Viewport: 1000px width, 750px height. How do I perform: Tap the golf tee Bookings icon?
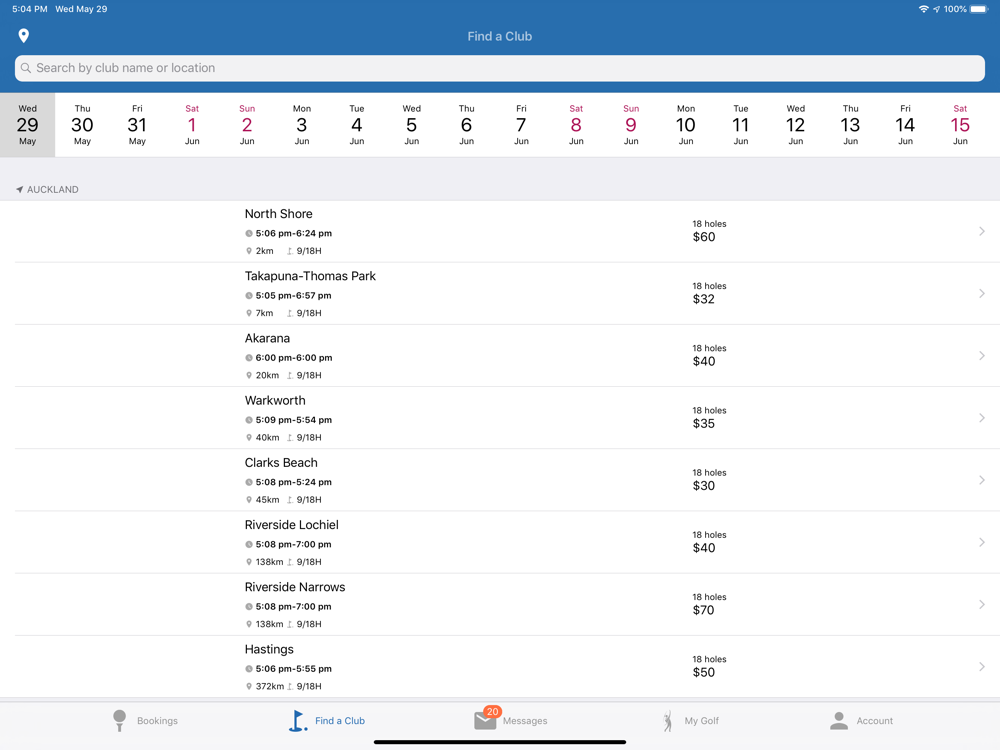point(119,721)
